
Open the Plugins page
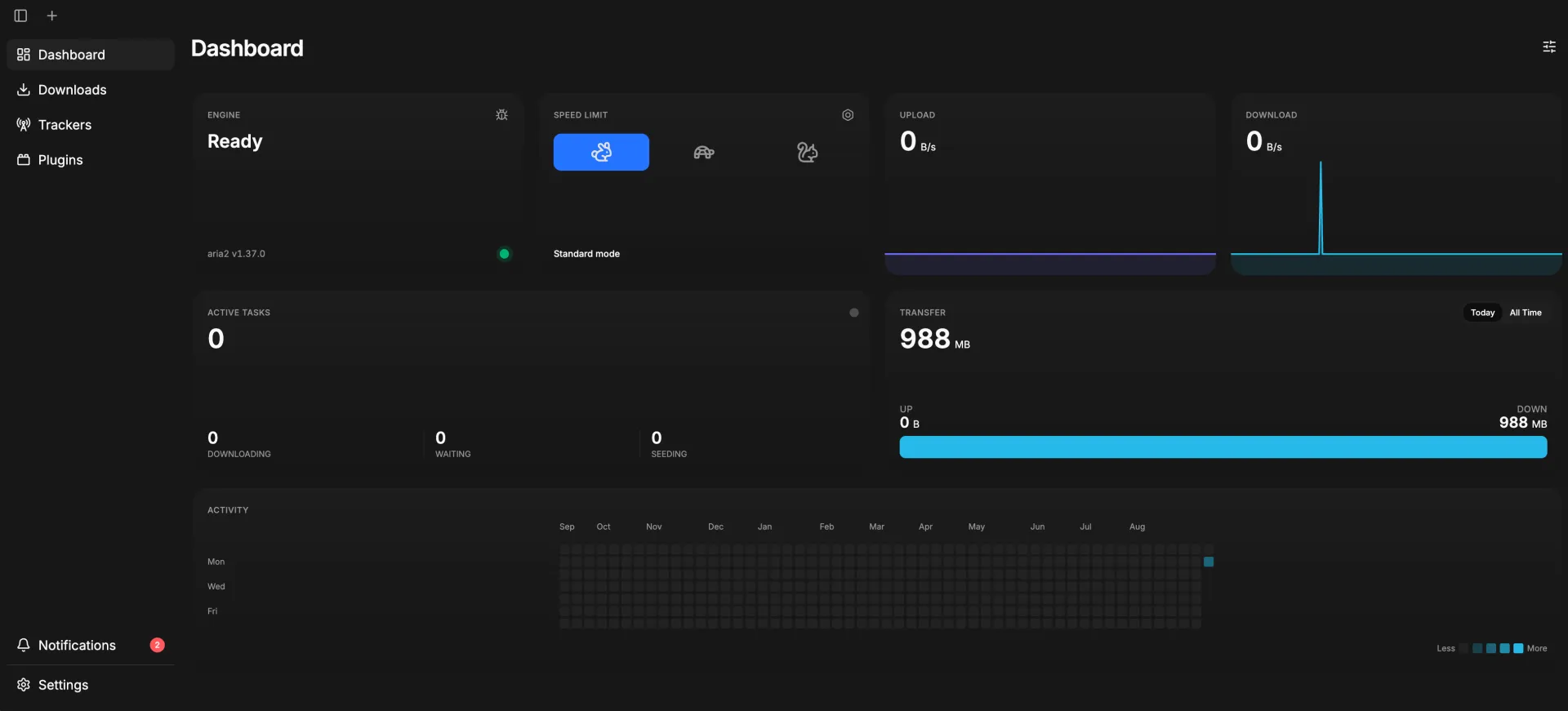tap(91, 160)
